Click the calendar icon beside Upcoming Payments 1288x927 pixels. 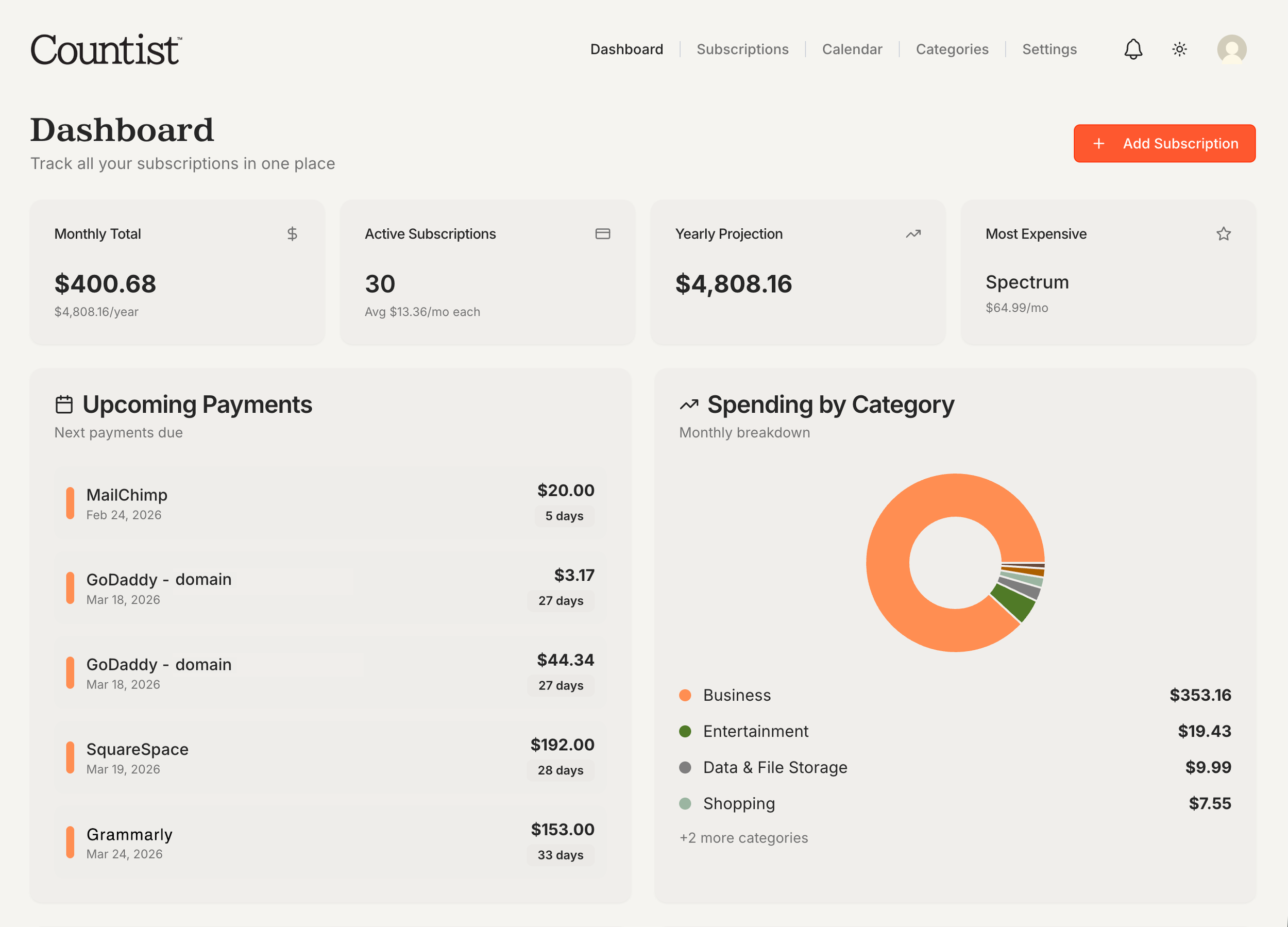64,405
